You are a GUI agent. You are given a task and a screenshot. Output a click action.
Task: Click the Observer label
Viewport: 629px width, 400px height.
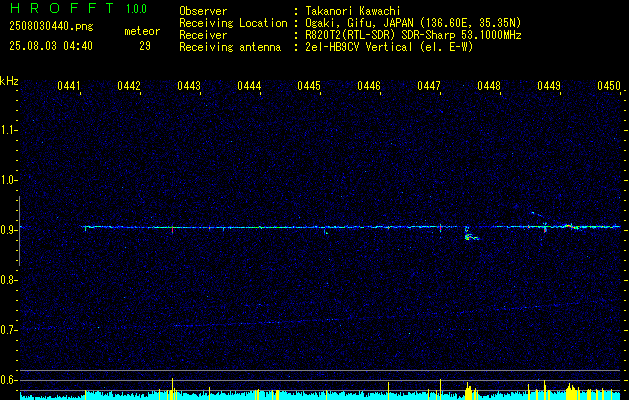point(203,11)
